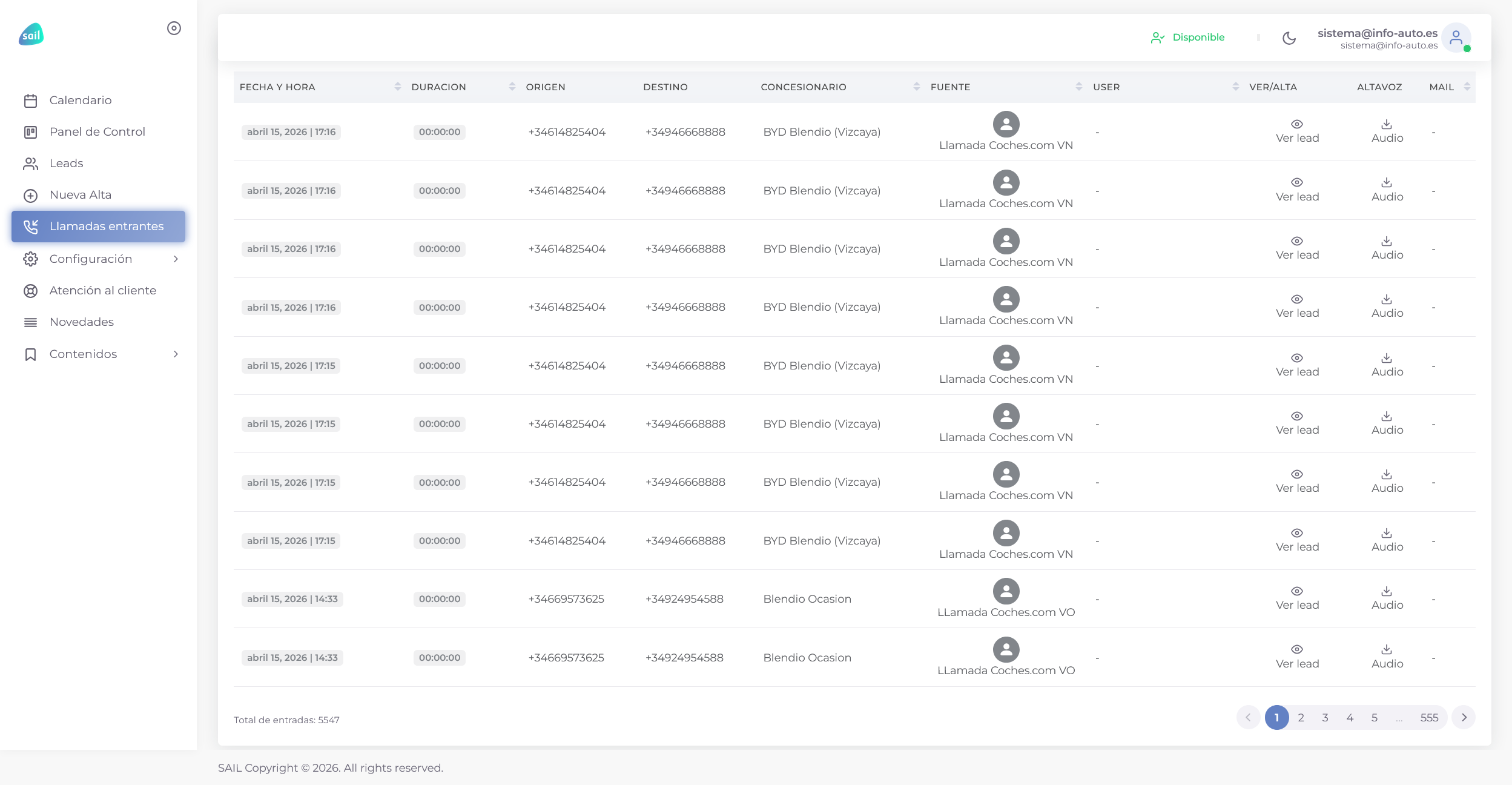Toggle dark mode moon icon
This screenshot has height=785, width=1512.
pos(1289,38)
